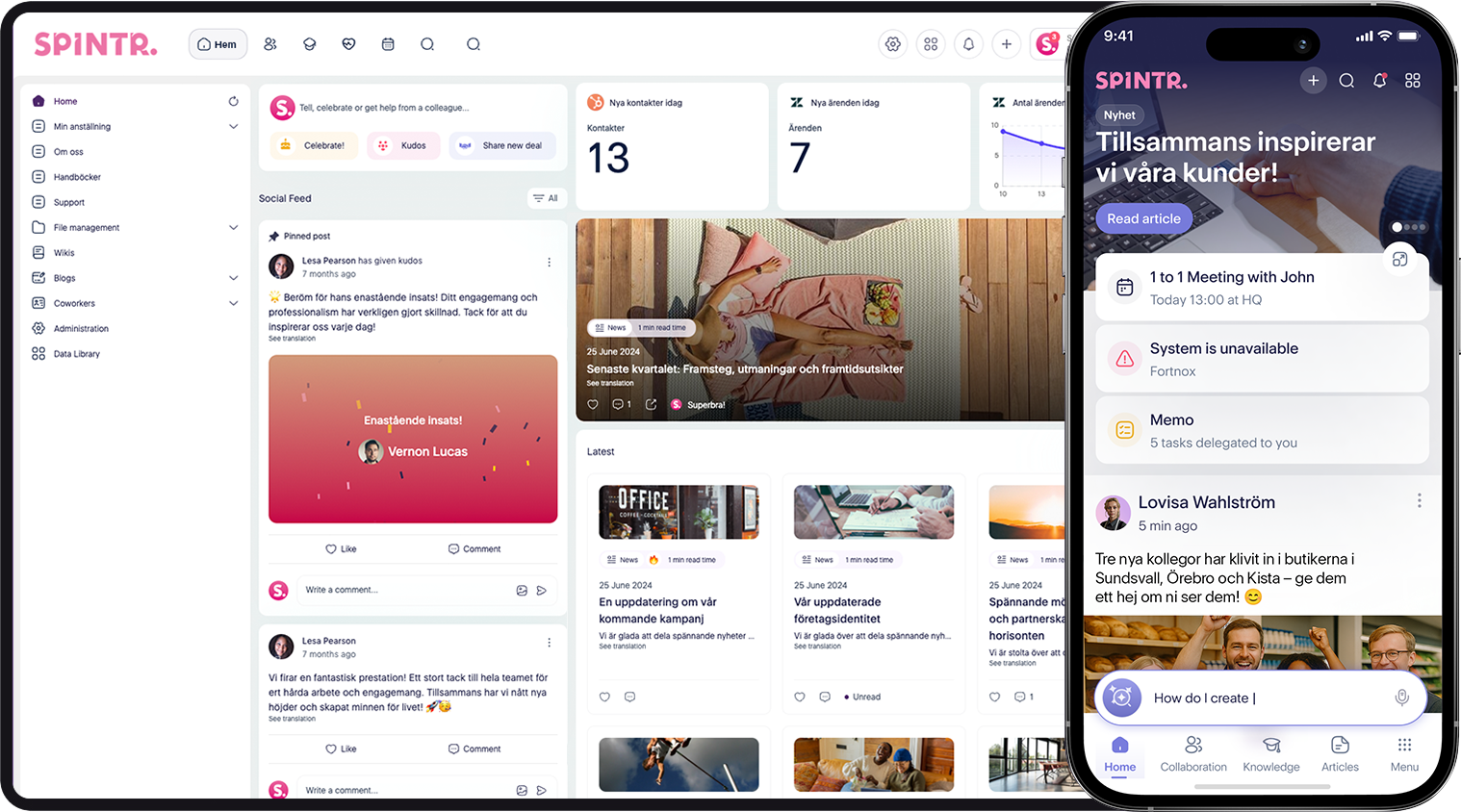The width and height of the screenshot is (1461, 812).
Task: Click the plus icon in desktop header
Action: point(1006,44)
